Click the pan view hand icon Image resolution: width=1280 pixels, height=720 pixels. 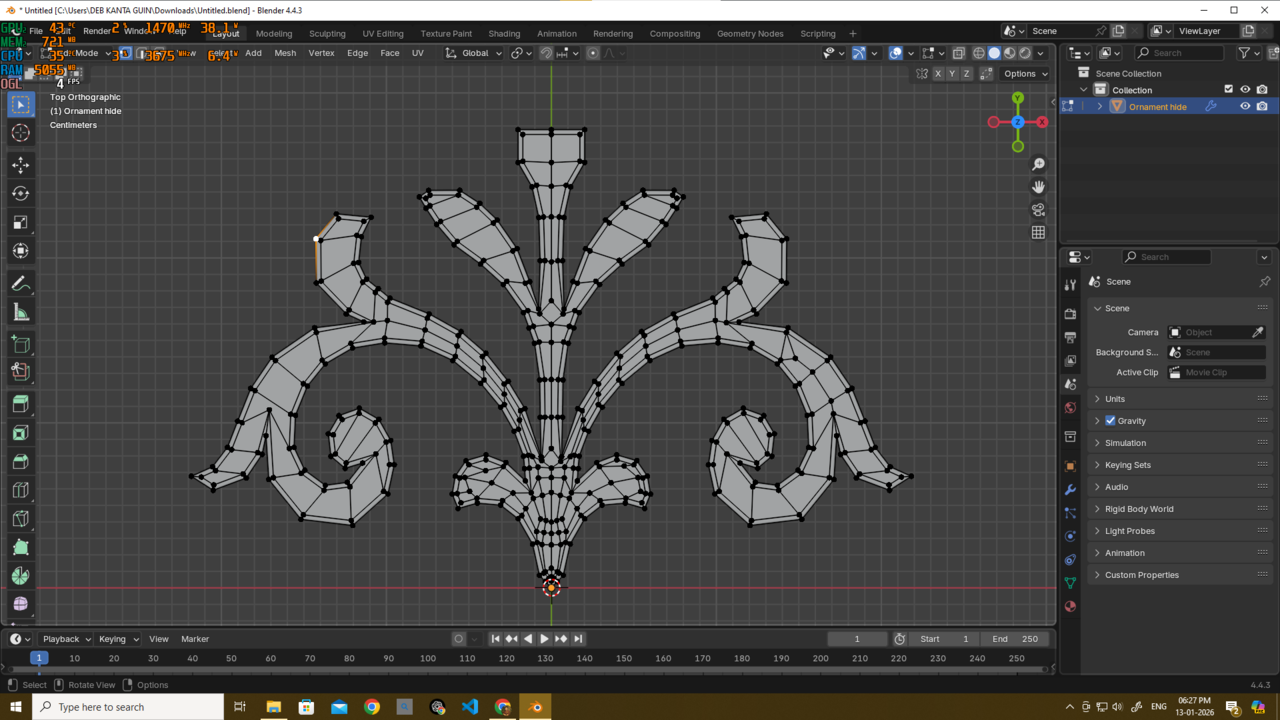point(1038,187)
